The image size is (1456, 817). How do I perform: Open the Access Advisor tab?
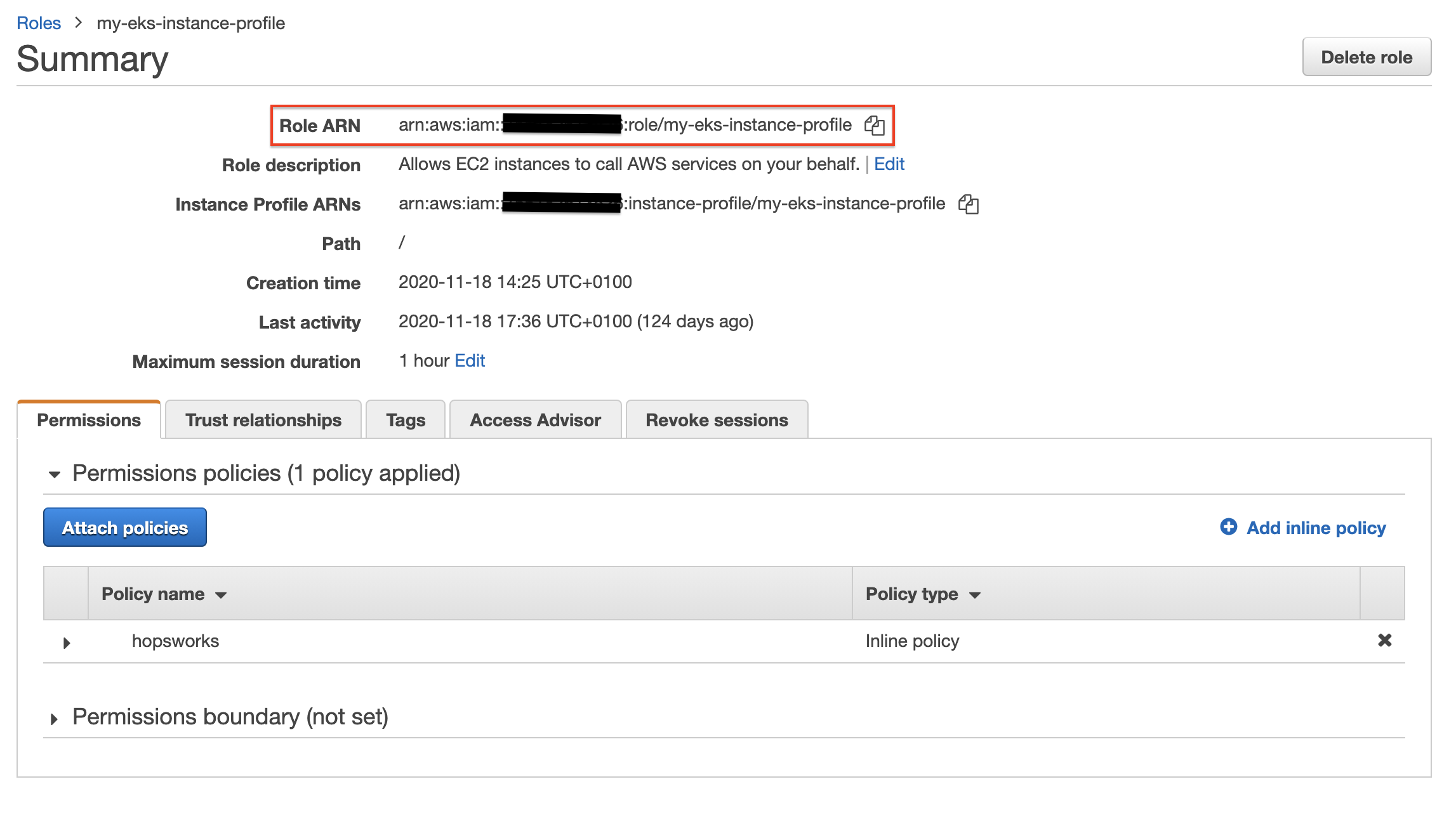[535, 420]
